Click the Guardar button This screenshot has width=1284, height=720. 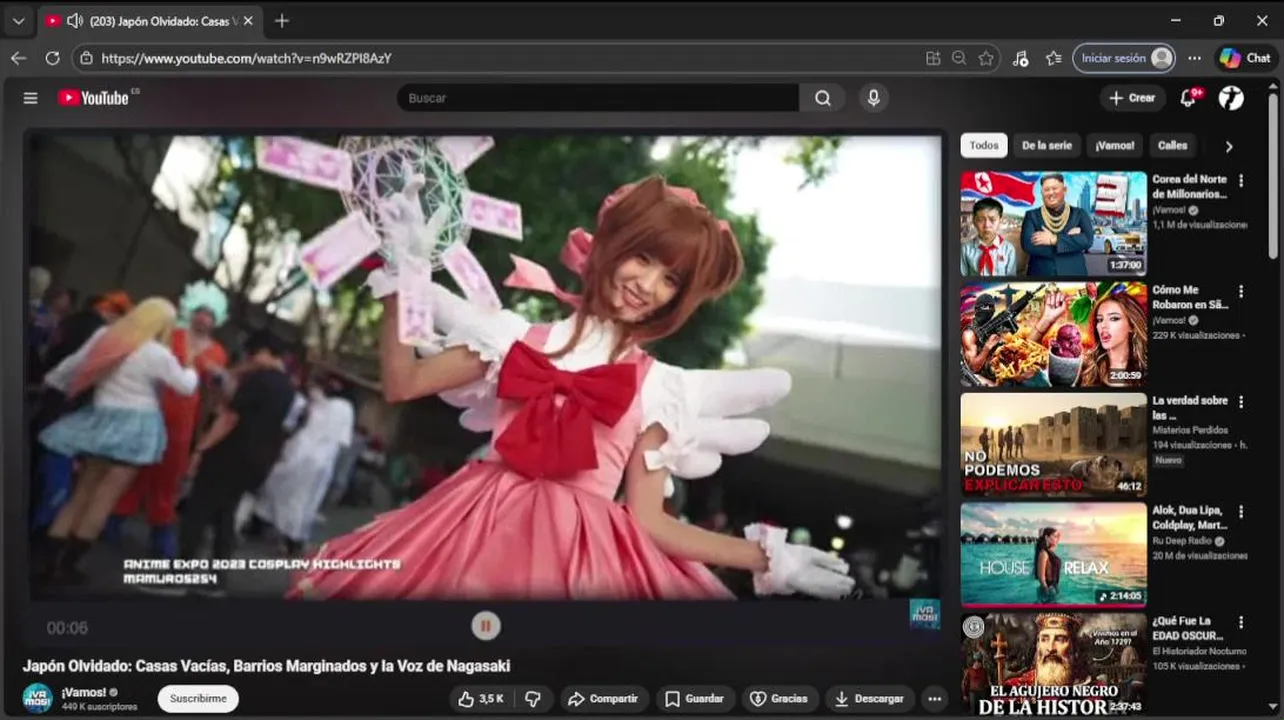tap(694, 698)
